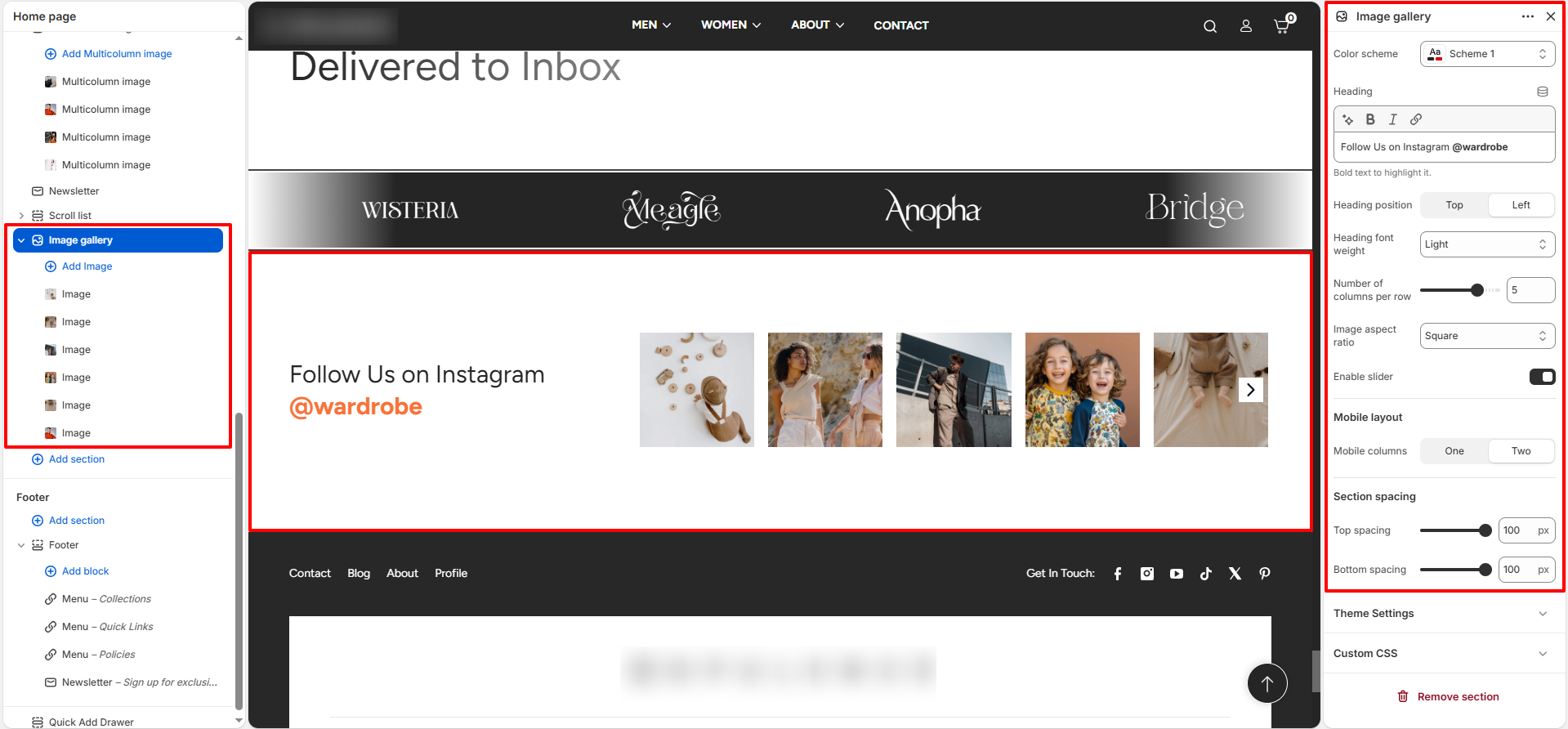Open the ABOUT navigation menu
Screen dimensions: 1568x729
click(x=817, y=25)
